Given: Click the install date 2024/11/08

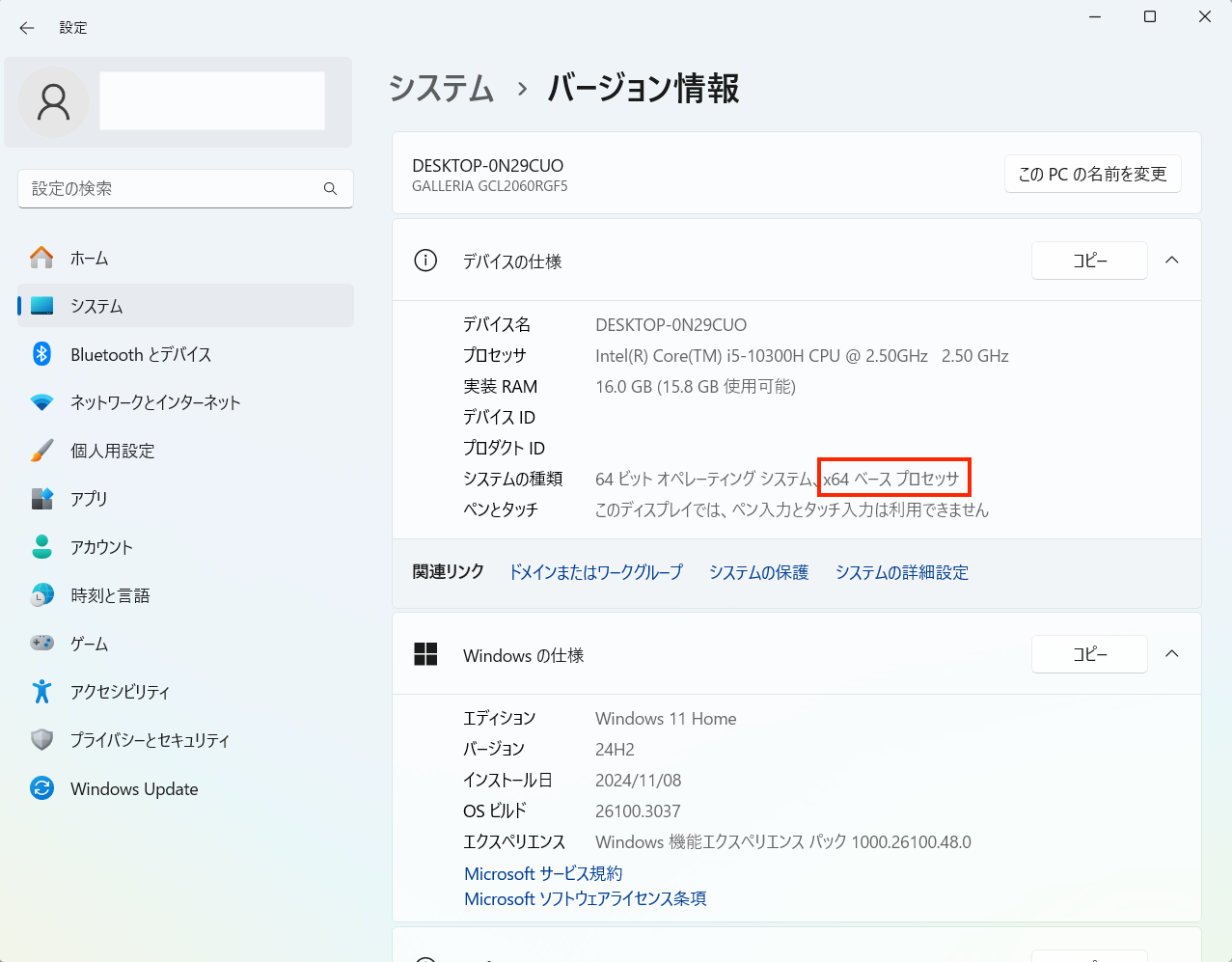Looking at the screenshot, I should (x=639, y=781).
